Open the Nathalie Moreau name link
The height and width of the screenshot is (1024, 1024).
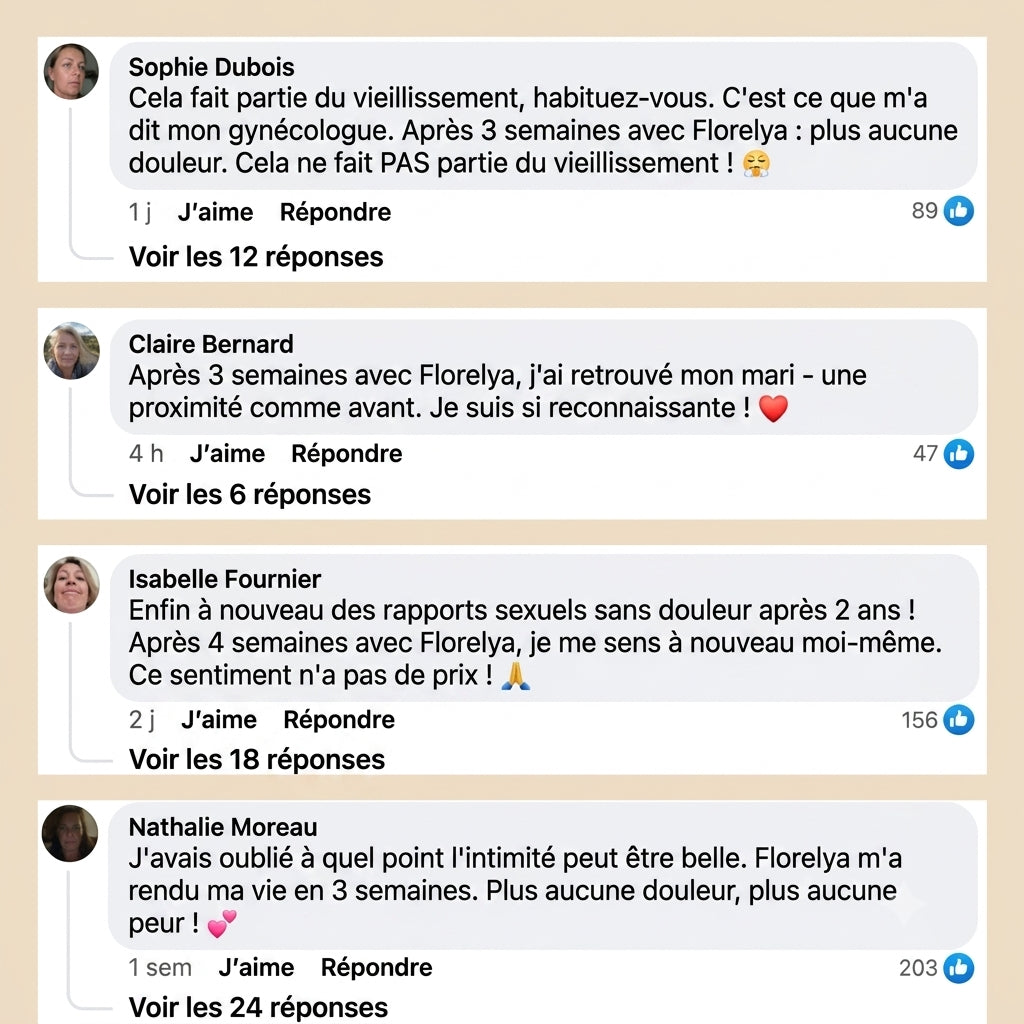point(223,827)
